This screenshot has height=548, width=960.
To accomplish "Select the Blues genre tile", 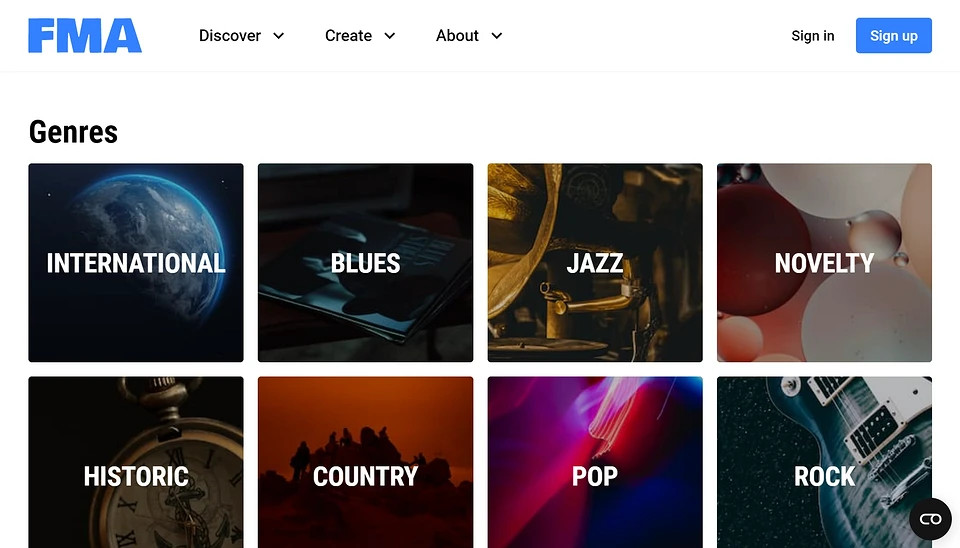I will click(365, 264).
